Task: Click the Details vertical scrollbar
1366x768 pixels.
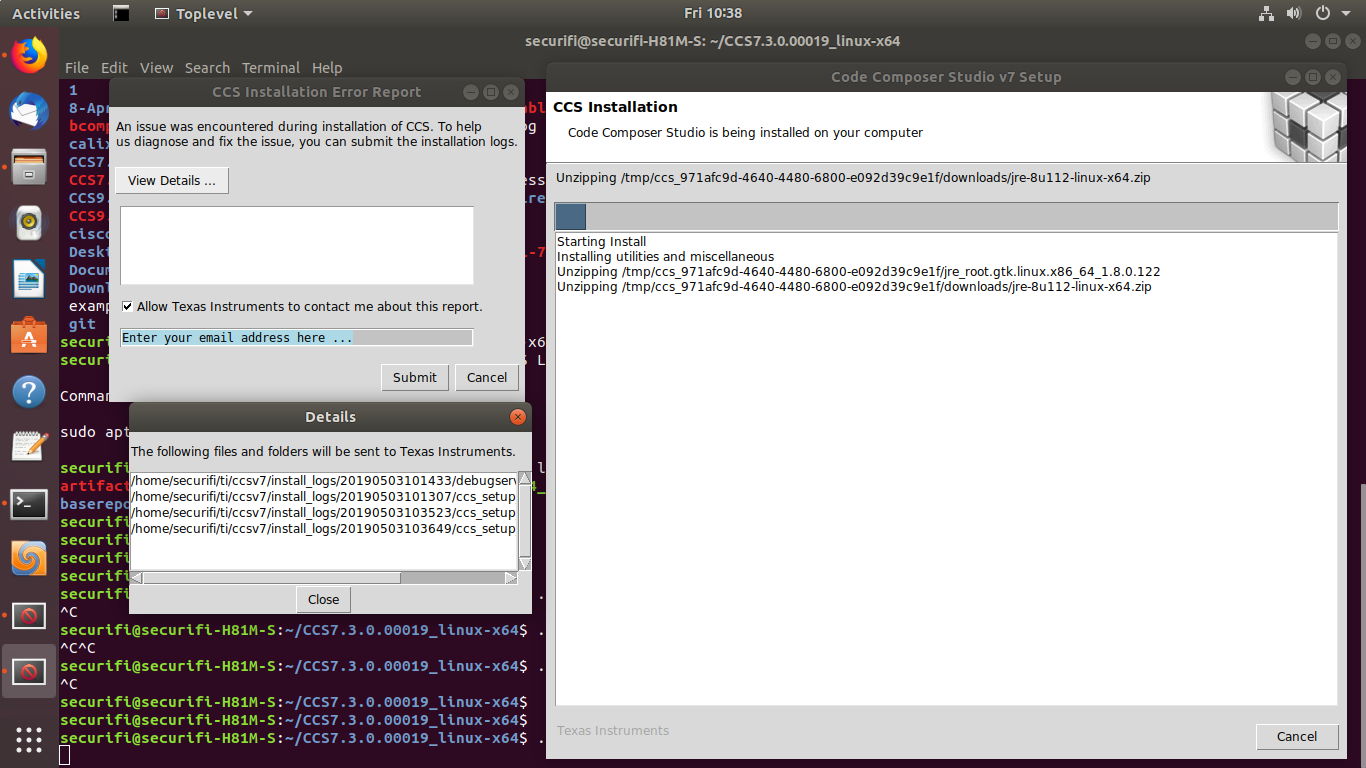Action: (524, 521)
